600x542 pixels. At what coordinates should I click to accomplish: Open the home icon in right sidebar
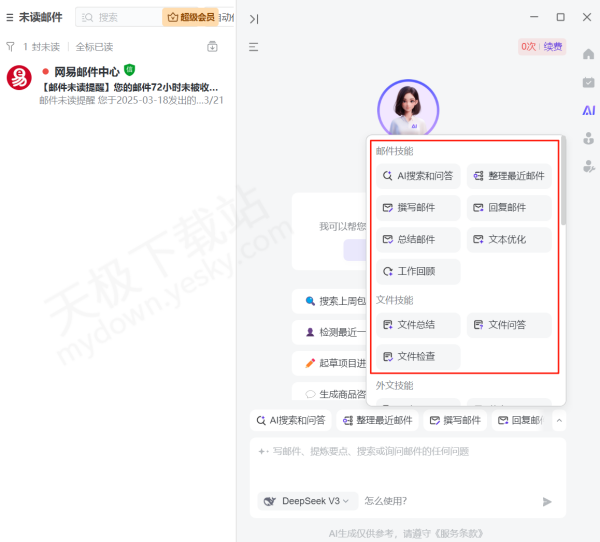tap(589, 54)
